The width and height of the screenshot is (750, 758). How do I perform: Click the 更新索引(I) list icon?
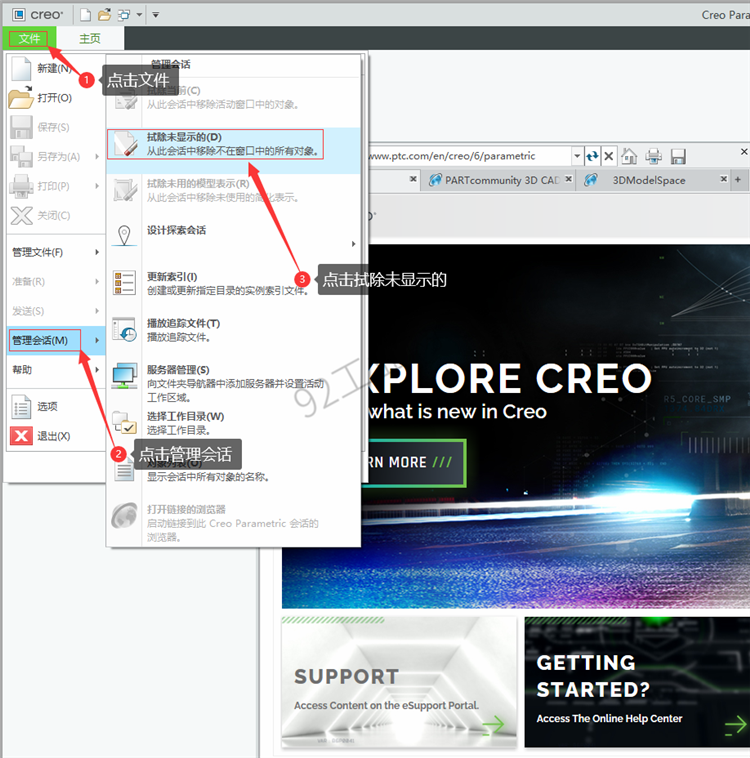[x=124, y=282]
